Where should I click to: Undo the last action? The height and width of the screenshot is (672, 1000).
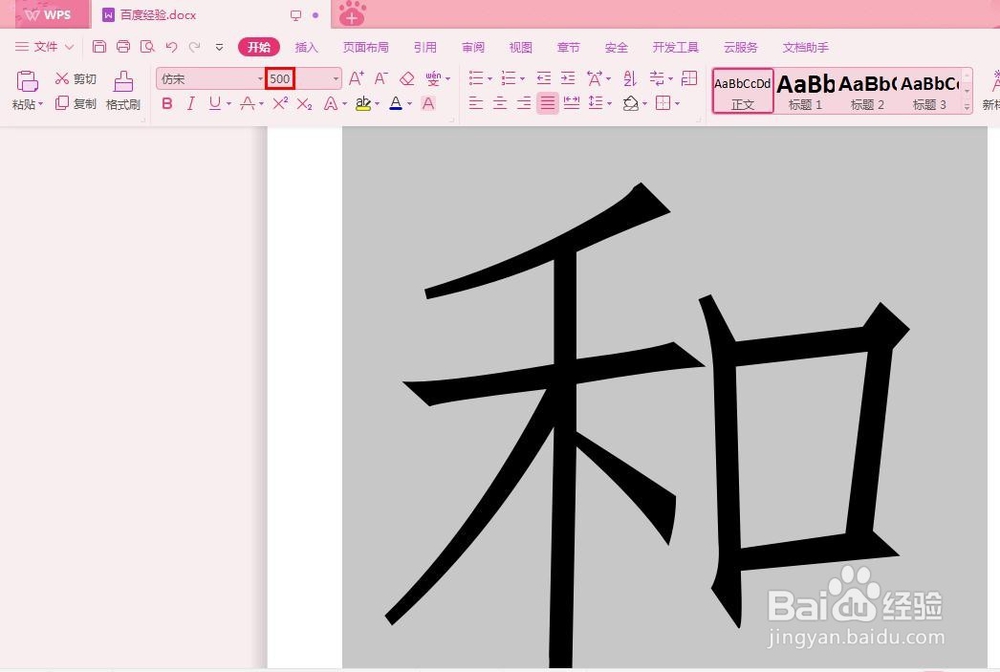[171, 47]
